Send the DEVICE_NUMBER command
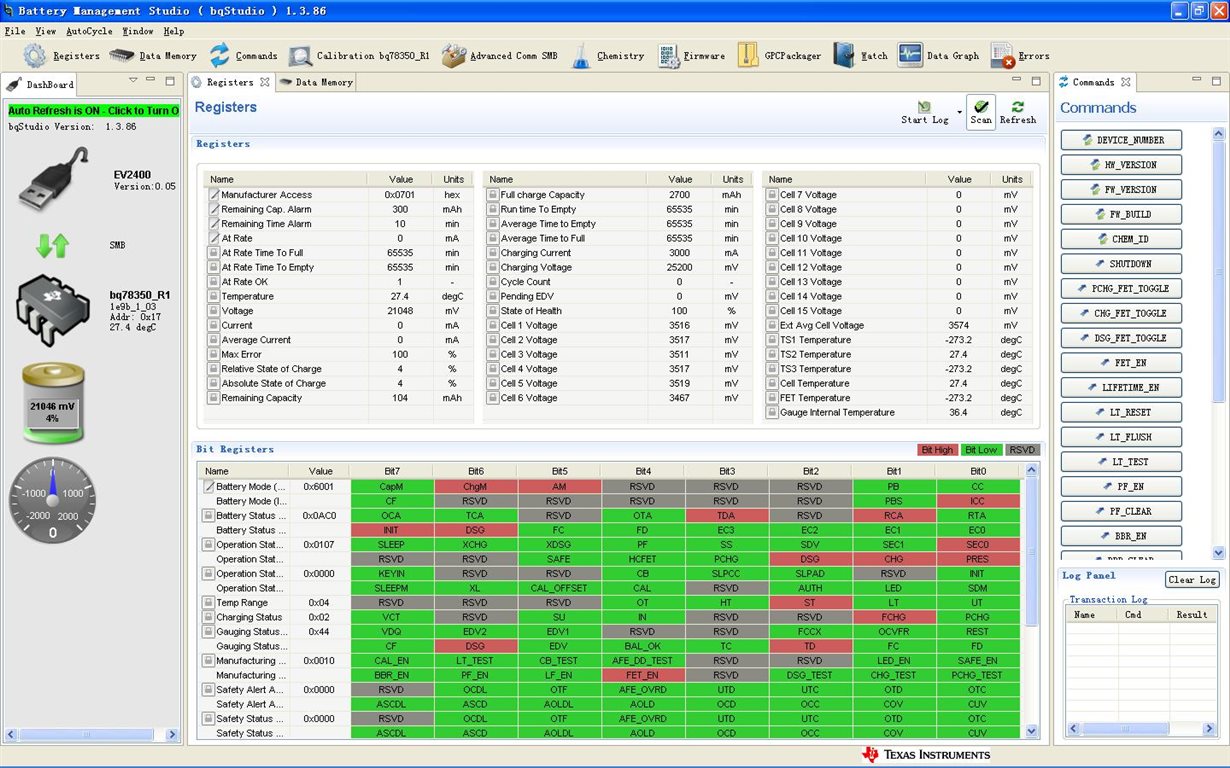Image resolution: width=1230 pixels, height=768 pixels. click(x=1121, y=140)
